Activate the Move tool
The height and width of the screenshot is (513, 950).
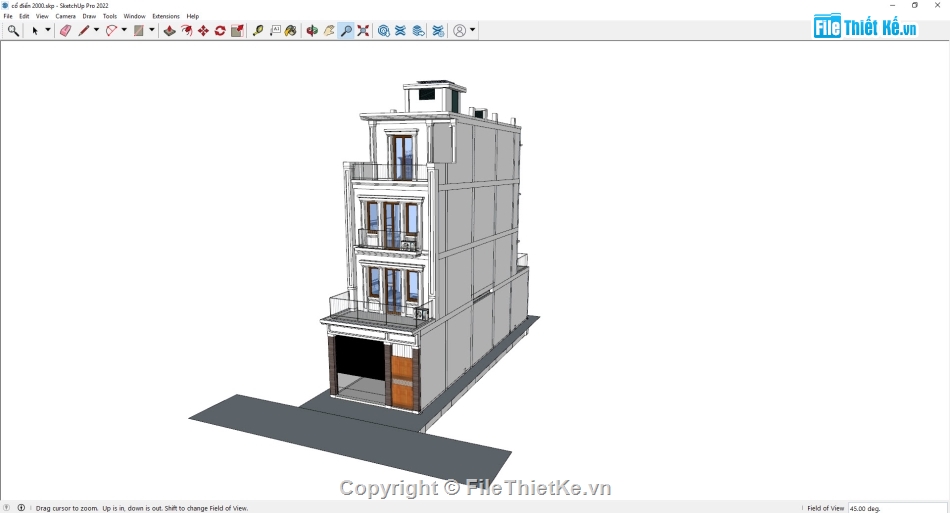coord(204,30)
